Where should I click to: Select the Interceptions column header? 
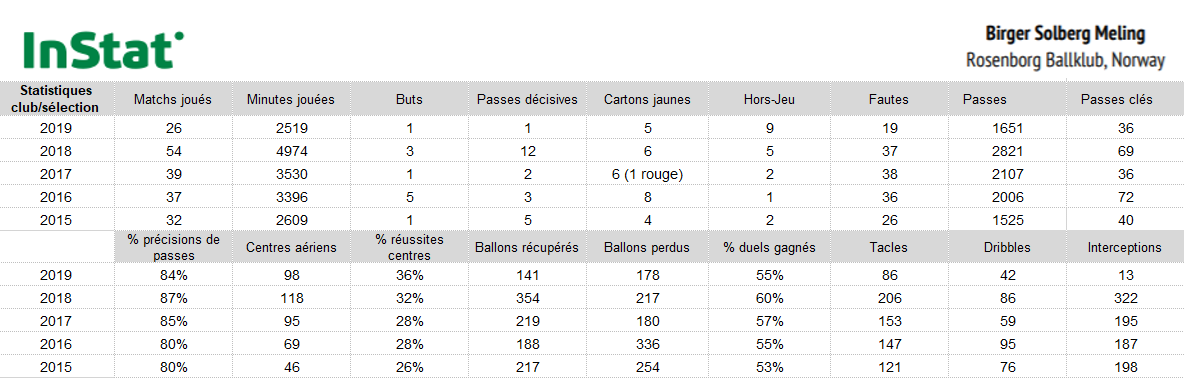(1124, 247)
